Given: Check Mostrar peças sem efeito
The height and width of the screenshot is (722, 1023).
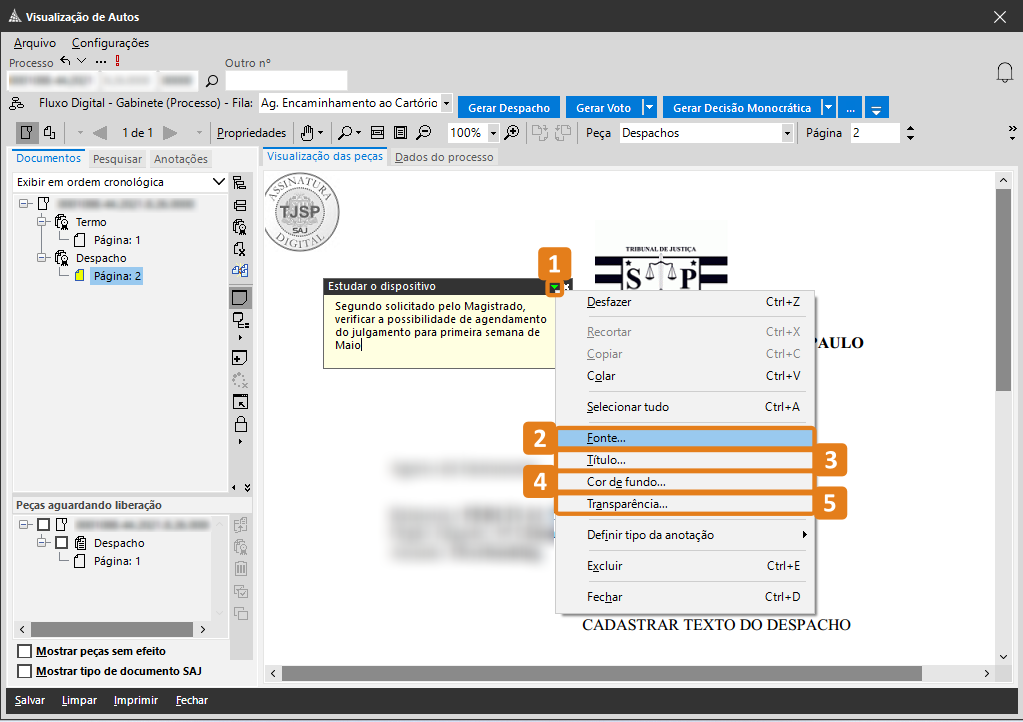Looking at the screenshot, I should tap(25, 651).
